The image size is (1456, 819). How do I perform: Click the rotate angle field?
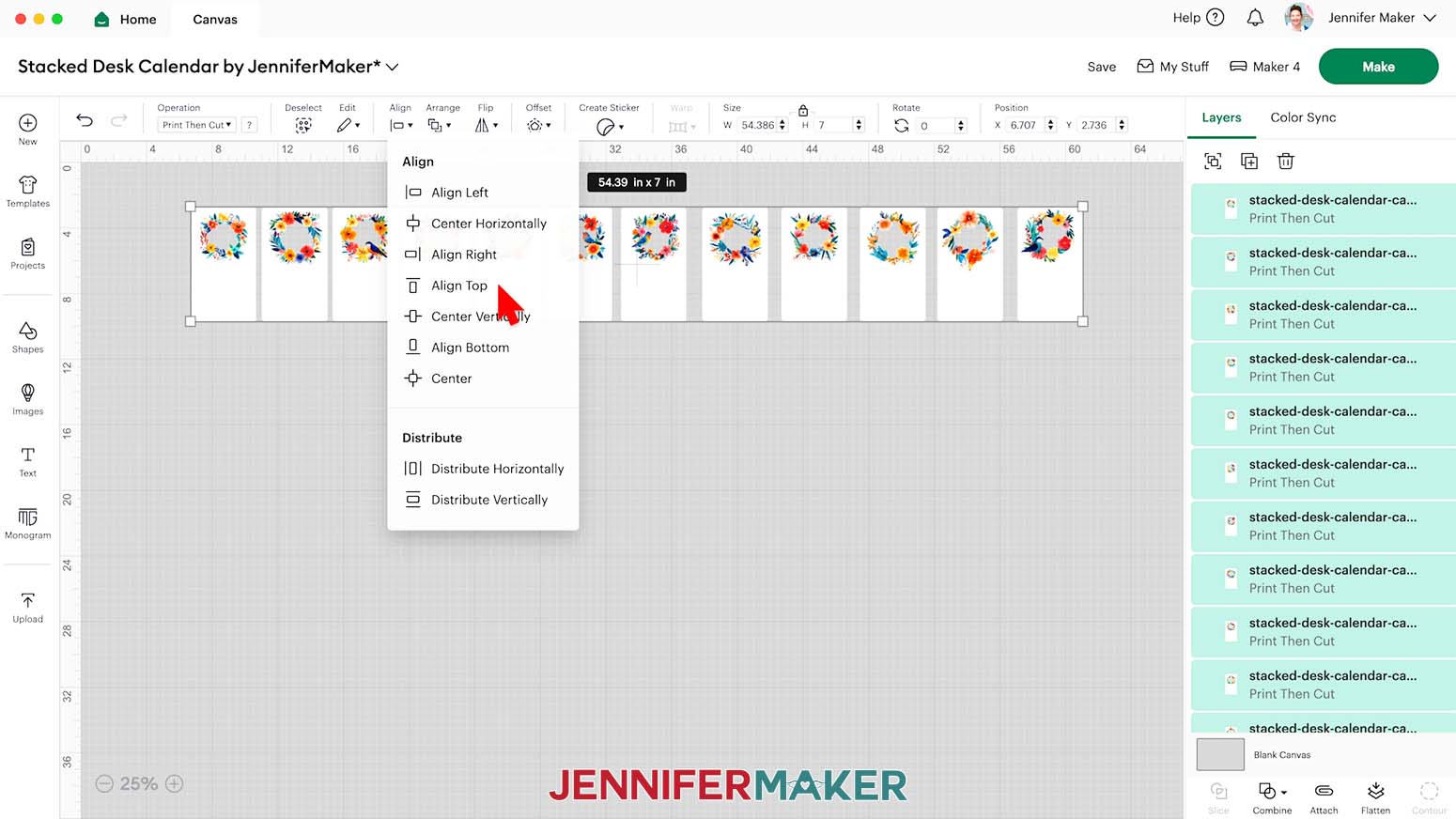coord(936,125)
